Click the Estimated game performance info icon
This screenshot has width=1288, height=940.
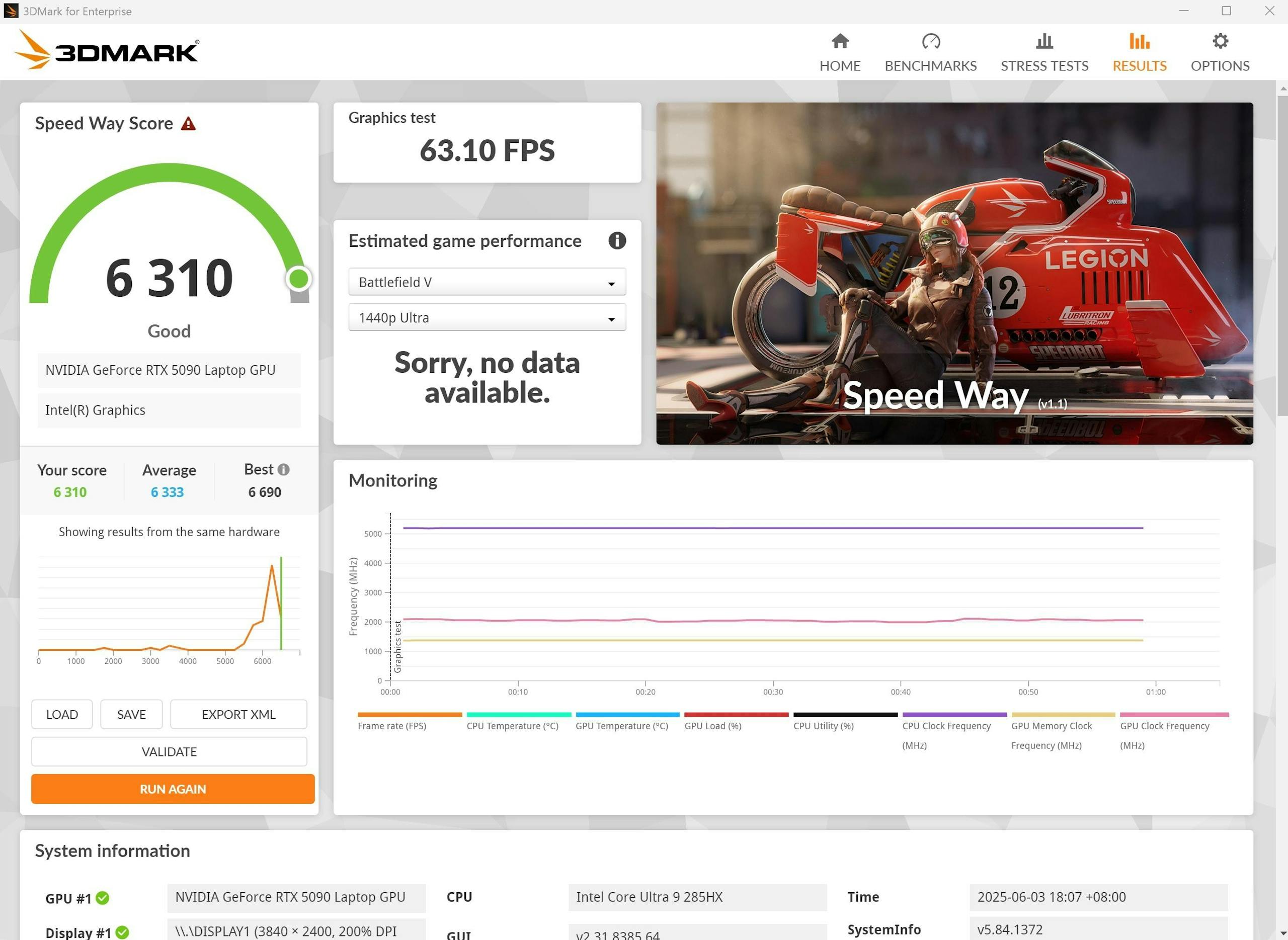pyautogui.click(x=617, y=241)
